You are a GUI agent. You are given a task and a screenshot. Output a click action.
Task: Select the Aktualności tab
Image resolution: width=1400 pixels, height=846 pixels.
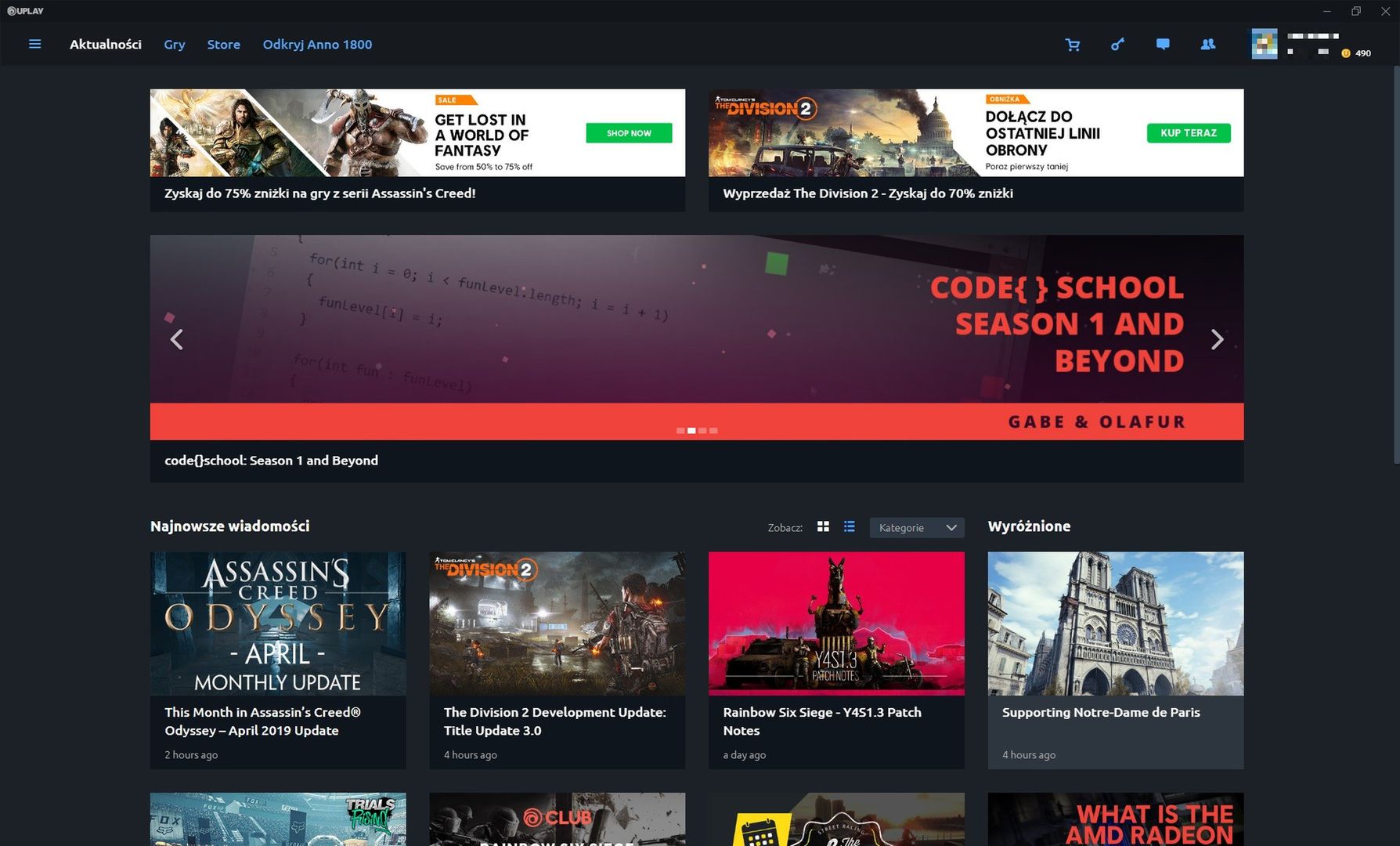[x=106, y=45]
